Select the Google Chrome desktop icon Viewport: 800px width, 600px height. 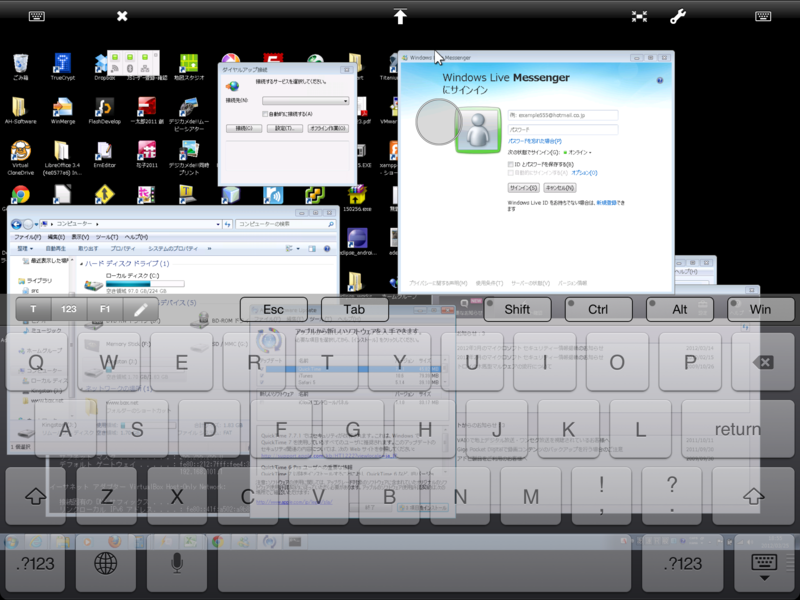(x=20, y=195)
